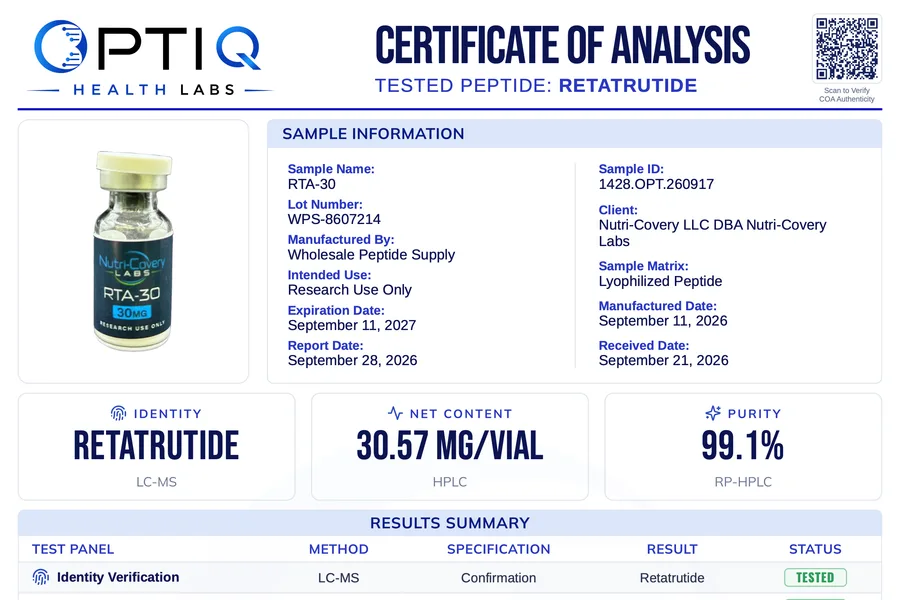Screen dimensions: 900x600
Task: Click the 'Lyophilized Peptide' sample matrix value
Action: [660, 281]
